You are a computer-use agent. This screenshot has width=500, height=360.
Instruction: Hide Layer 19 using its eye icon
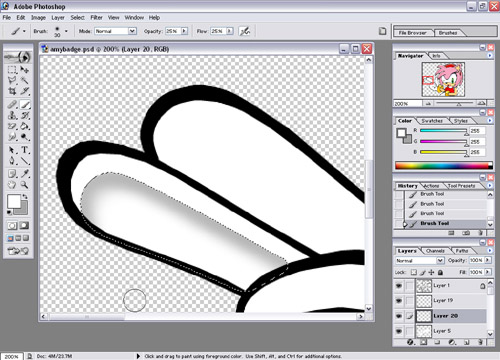click(399, 301)
